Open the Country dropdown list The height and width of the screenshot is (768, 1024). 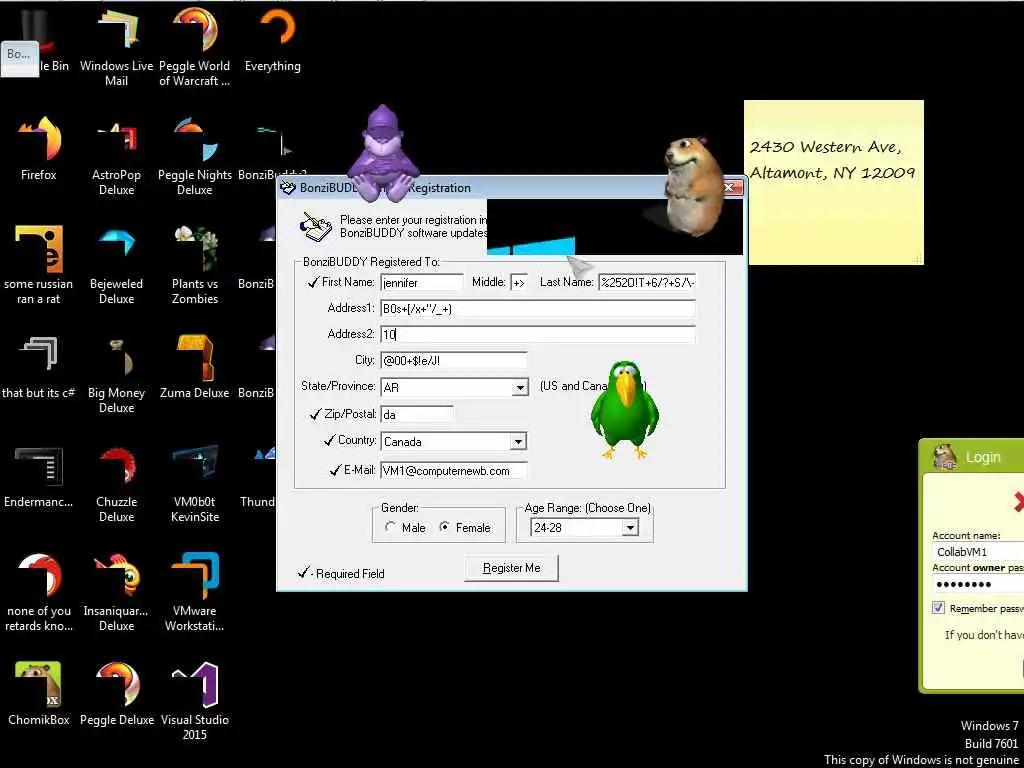click(519, 441)
